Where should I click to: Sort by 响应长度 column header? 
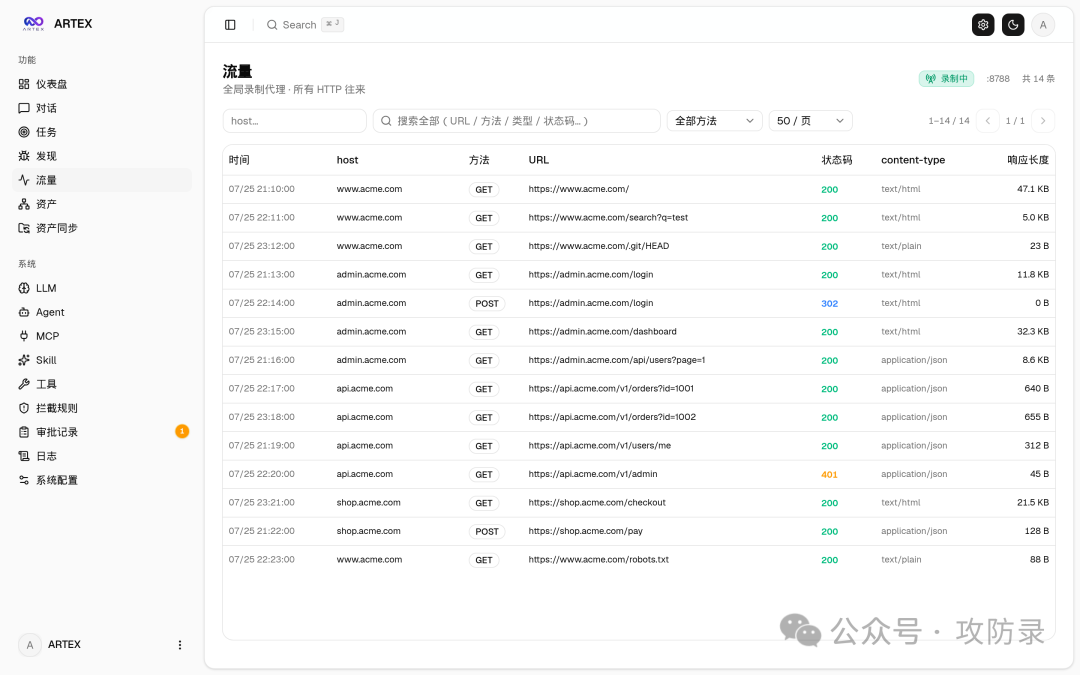click(x=1028, y=160)
